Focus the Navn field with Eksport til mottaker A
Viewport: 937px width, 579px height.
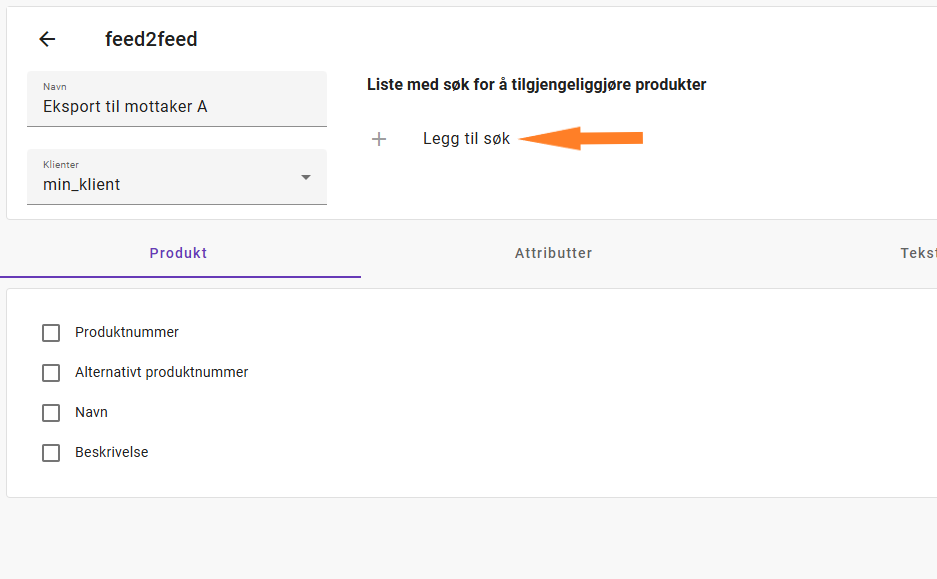(x=177, y=99)
